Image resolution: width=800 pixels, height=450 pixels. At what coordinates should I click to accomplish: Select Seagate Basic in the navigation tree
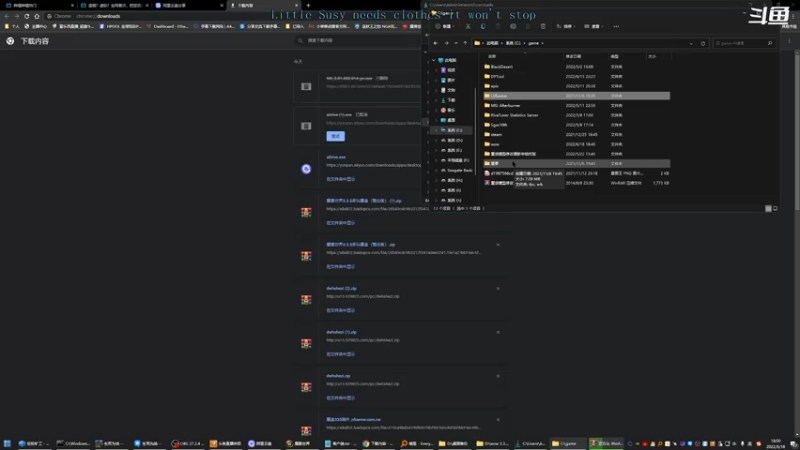click(x=456, y=170)
